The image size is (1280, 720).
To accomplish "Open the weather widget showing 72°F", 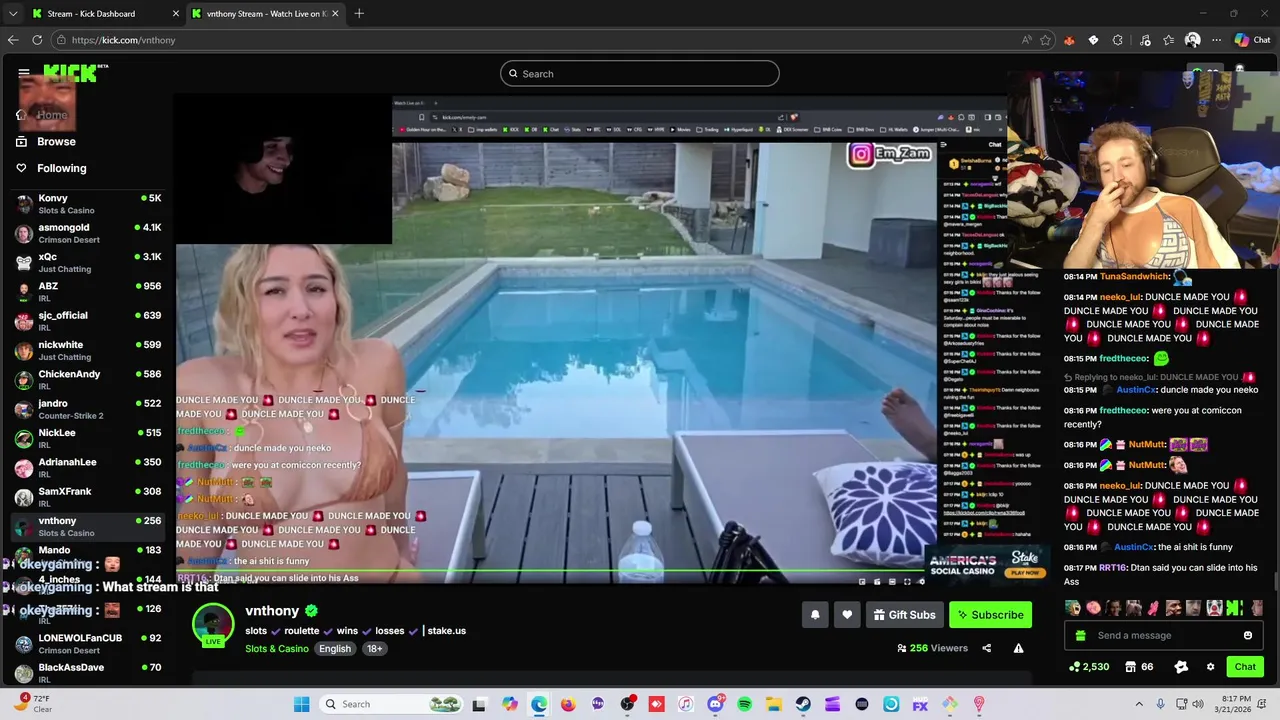I will coord(32,704).
